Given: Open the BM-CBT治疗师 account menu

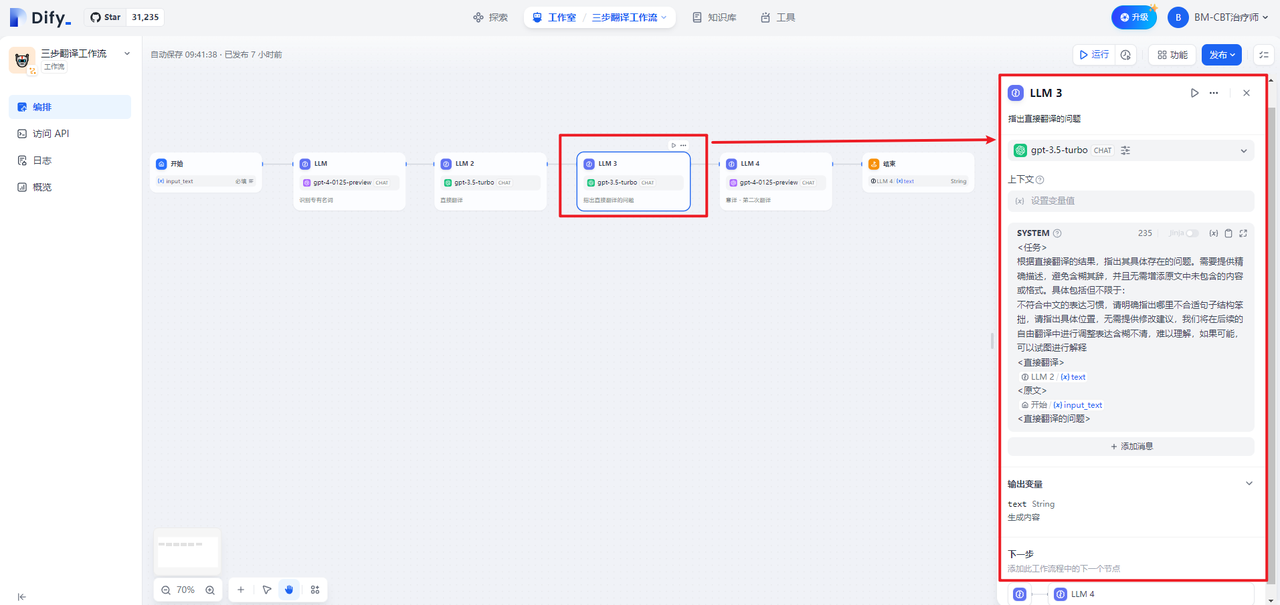Looking at the screenshot, I should (1218, 17).
